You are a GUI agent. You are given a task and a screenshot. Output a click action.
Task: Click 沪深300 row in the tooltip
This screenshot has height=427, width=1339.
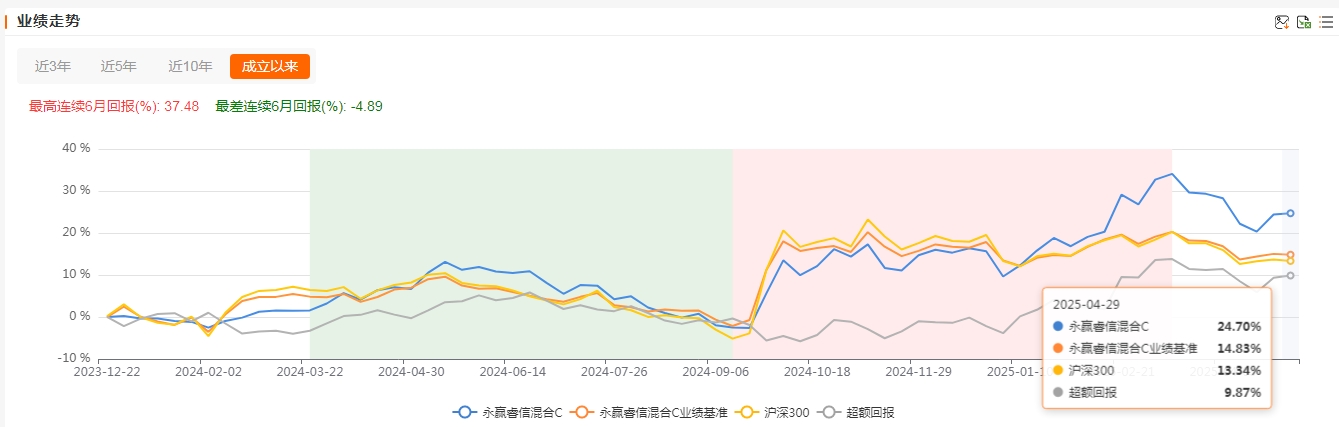coord(1157,370)
